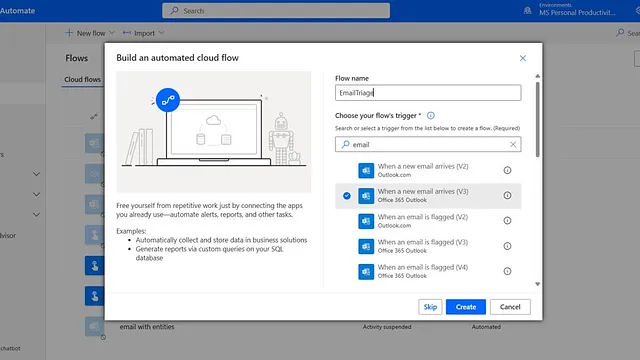Screen dimensions: 640x360
Task: Click the Automate app title
Action: click(18, 11)
